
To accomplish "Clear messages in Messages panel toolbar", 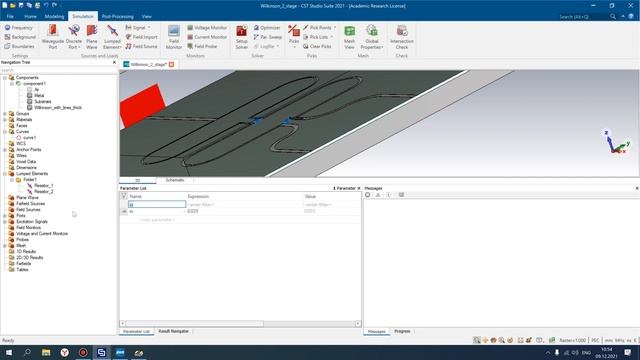I will point(368,195).
